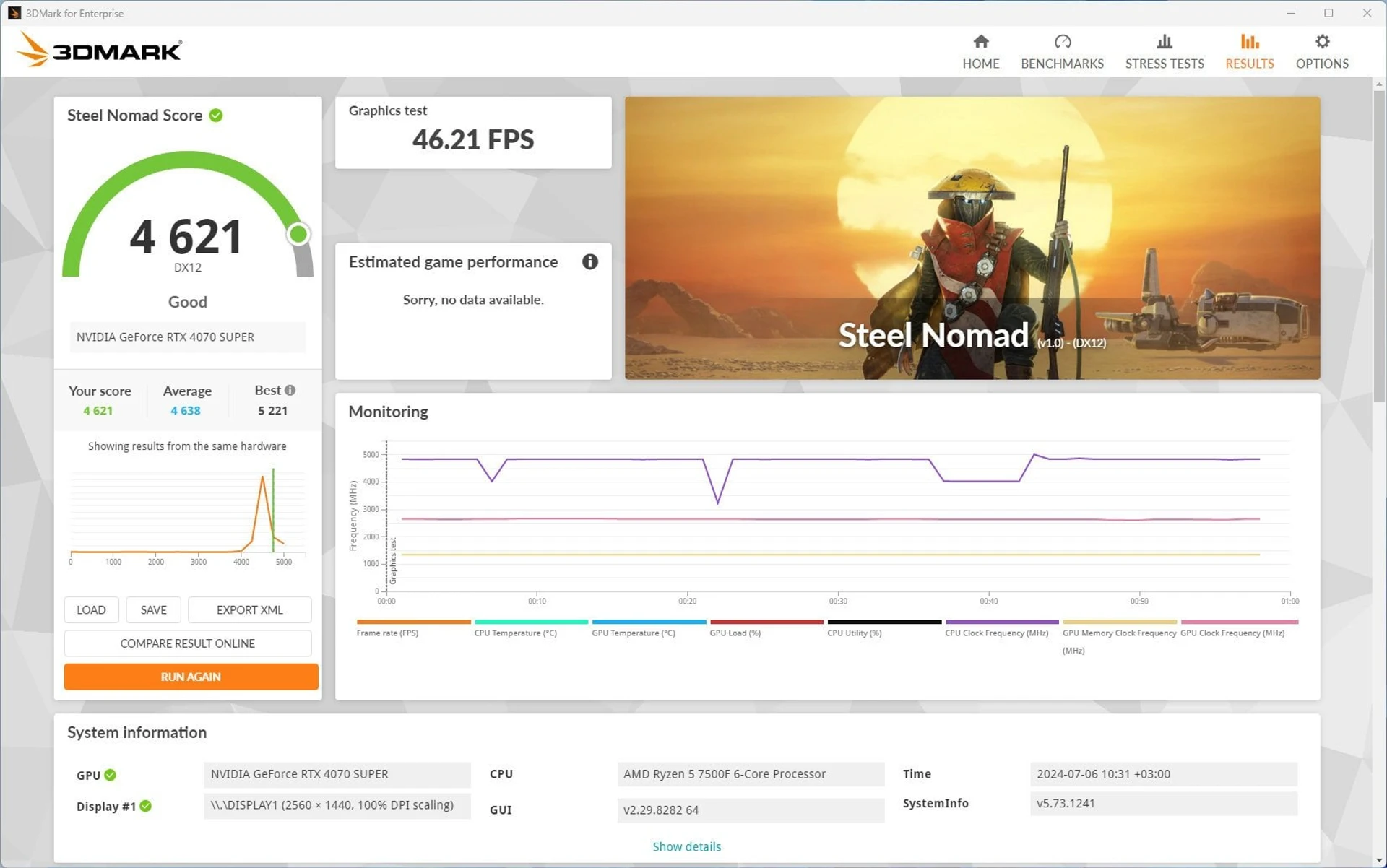Viewport: 1387px width, 868px height.
Task: Toggle the GPU Memory Clock Frequency legend swatch
Action: point(1120,622)
